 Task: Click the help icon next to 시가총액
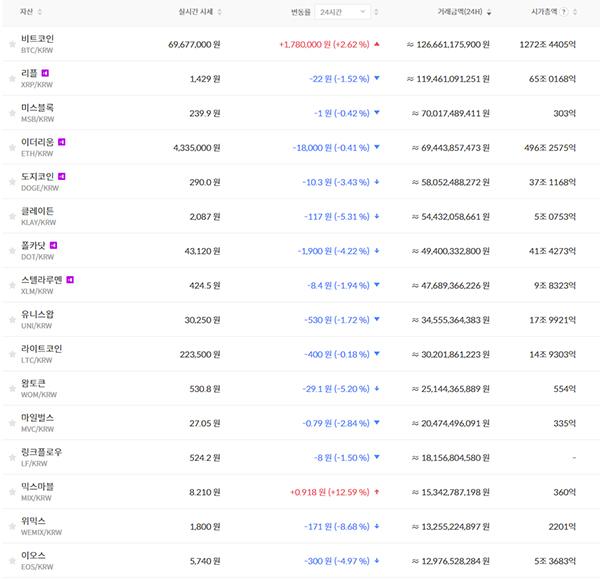click(x=565, y=12)
